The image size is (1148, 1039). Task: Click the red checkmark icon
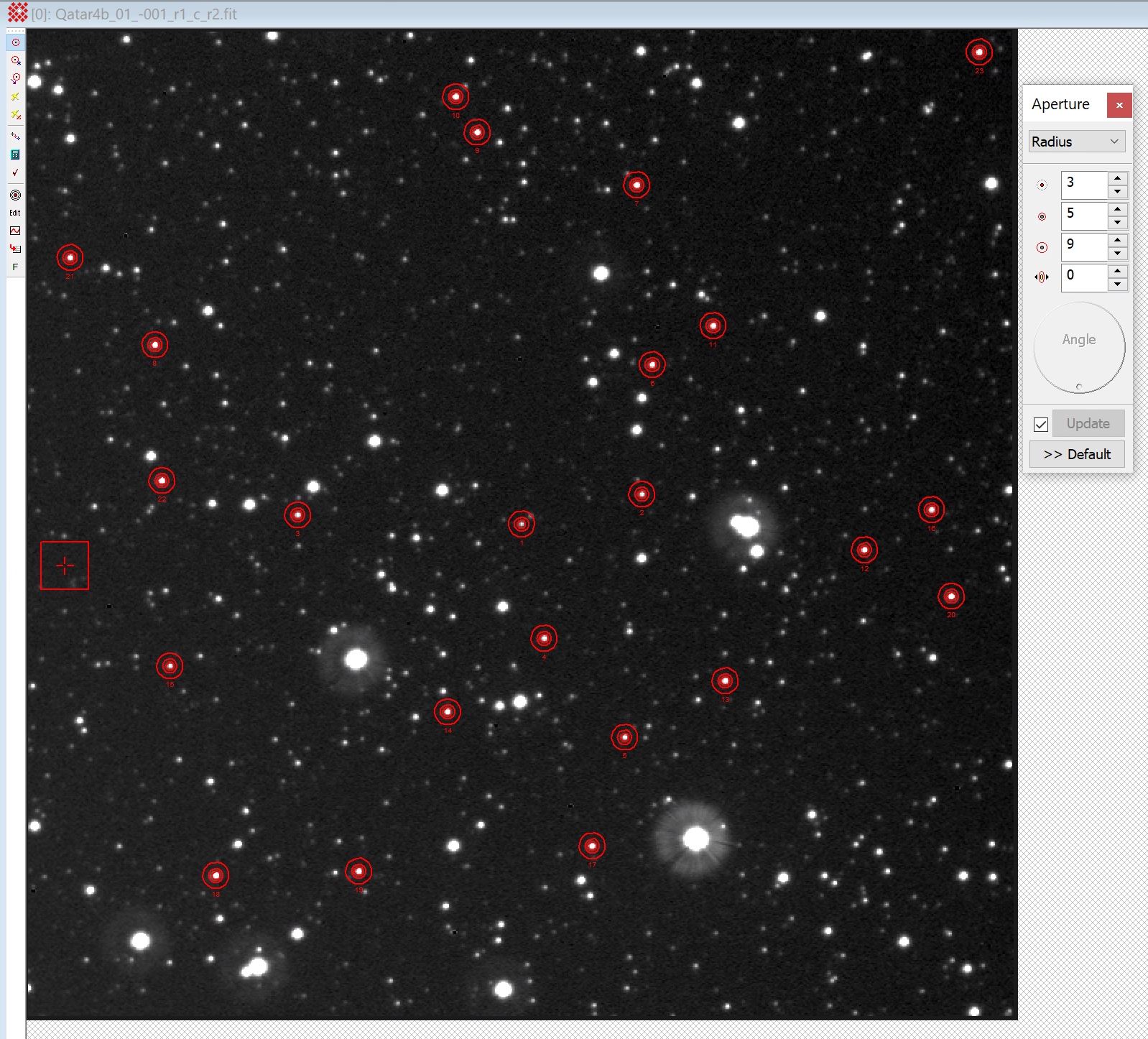(x=15, y=172)
